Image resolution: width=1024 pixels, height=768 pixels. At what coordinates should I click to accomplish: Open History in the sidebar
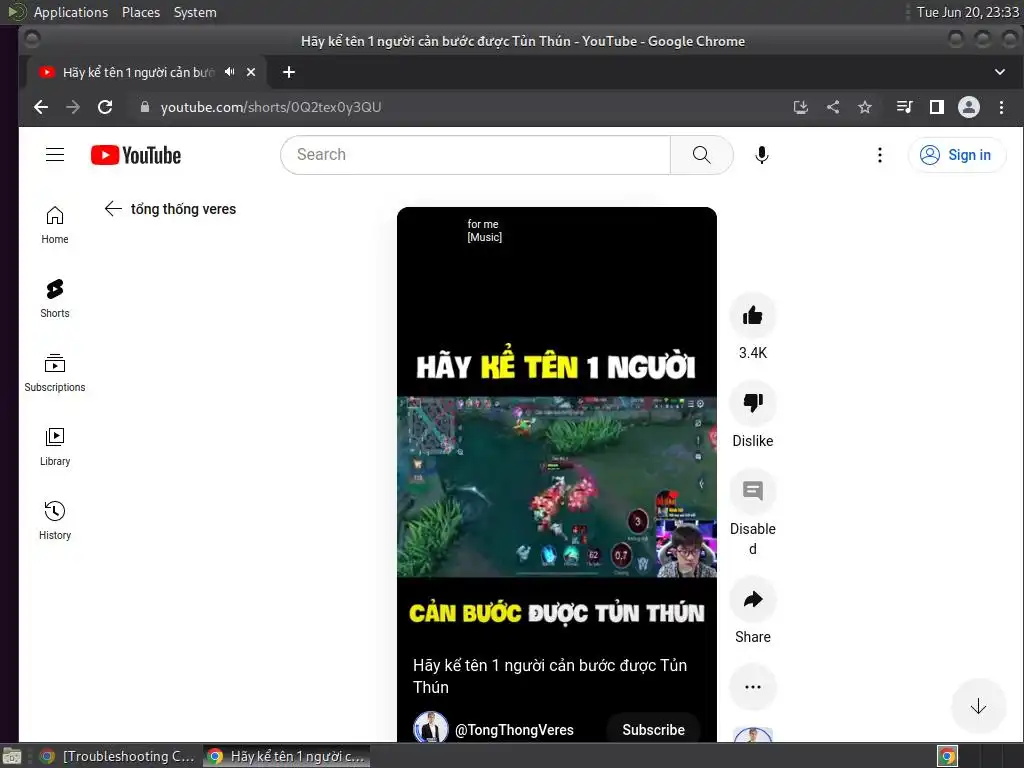pyautogui.click(x=55, y=520)
